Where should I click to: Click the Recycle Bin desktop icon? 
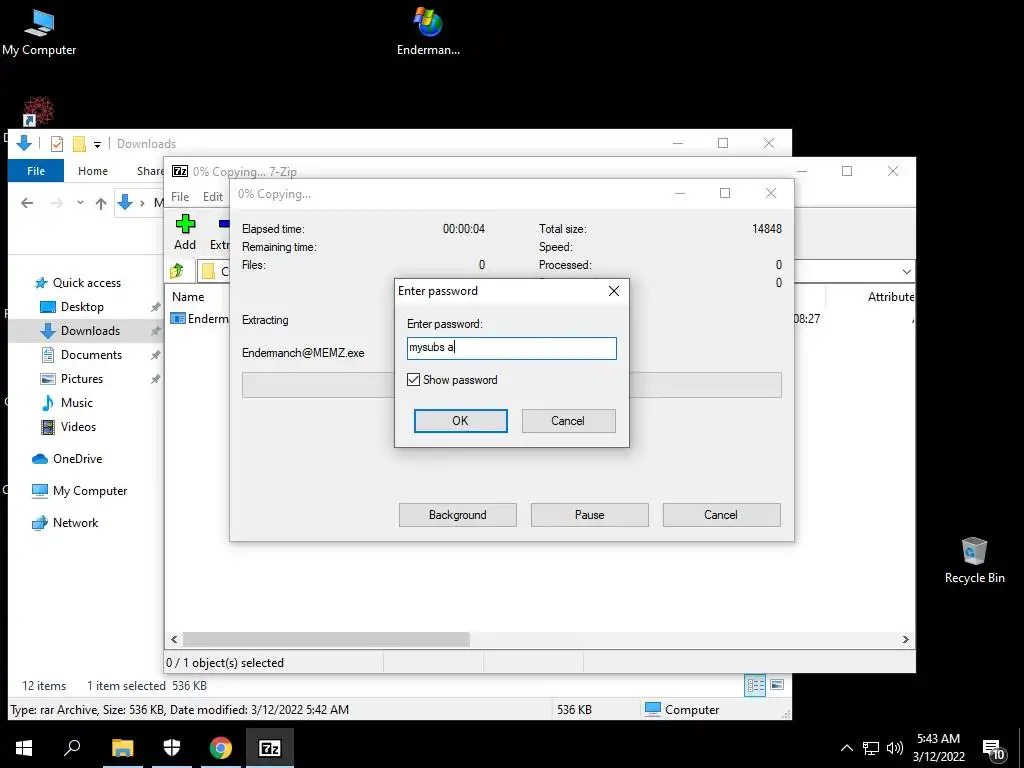(x=974, y=560)
